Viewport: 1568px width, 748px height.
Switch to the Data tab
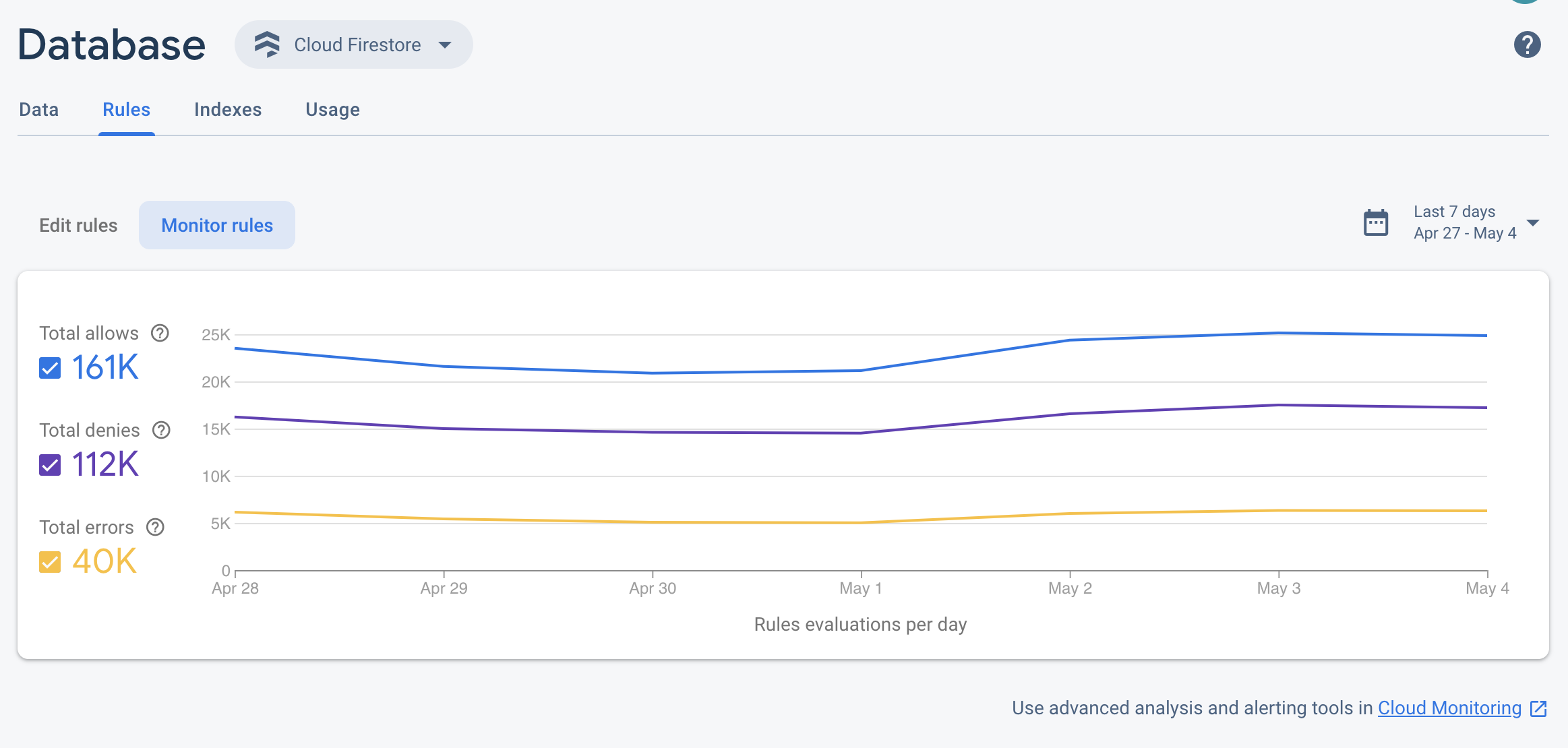tap(38, 110)
